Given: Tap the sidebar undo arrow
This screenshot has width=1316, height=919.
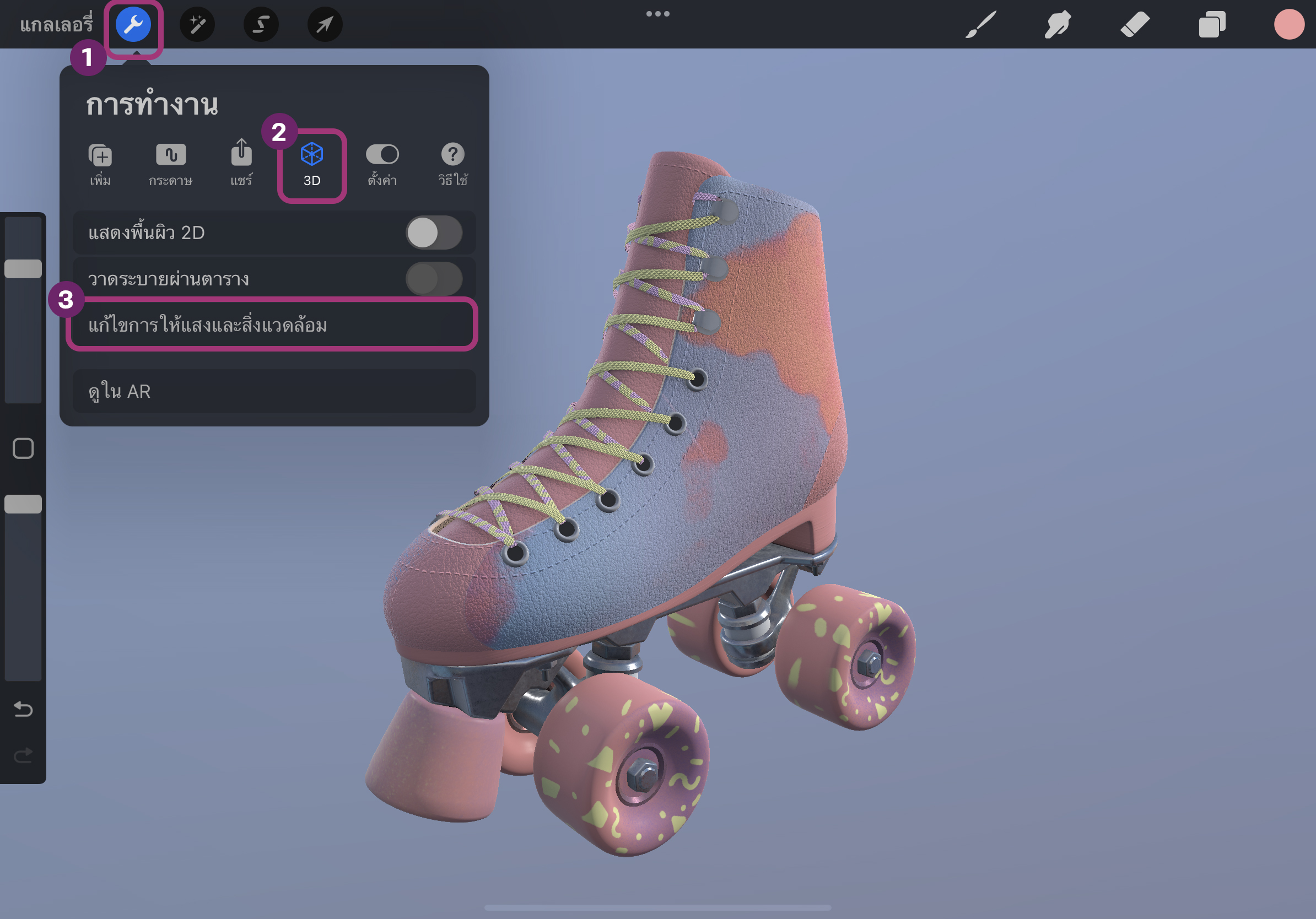Looking at the screenshot, I should click(23, 710).
